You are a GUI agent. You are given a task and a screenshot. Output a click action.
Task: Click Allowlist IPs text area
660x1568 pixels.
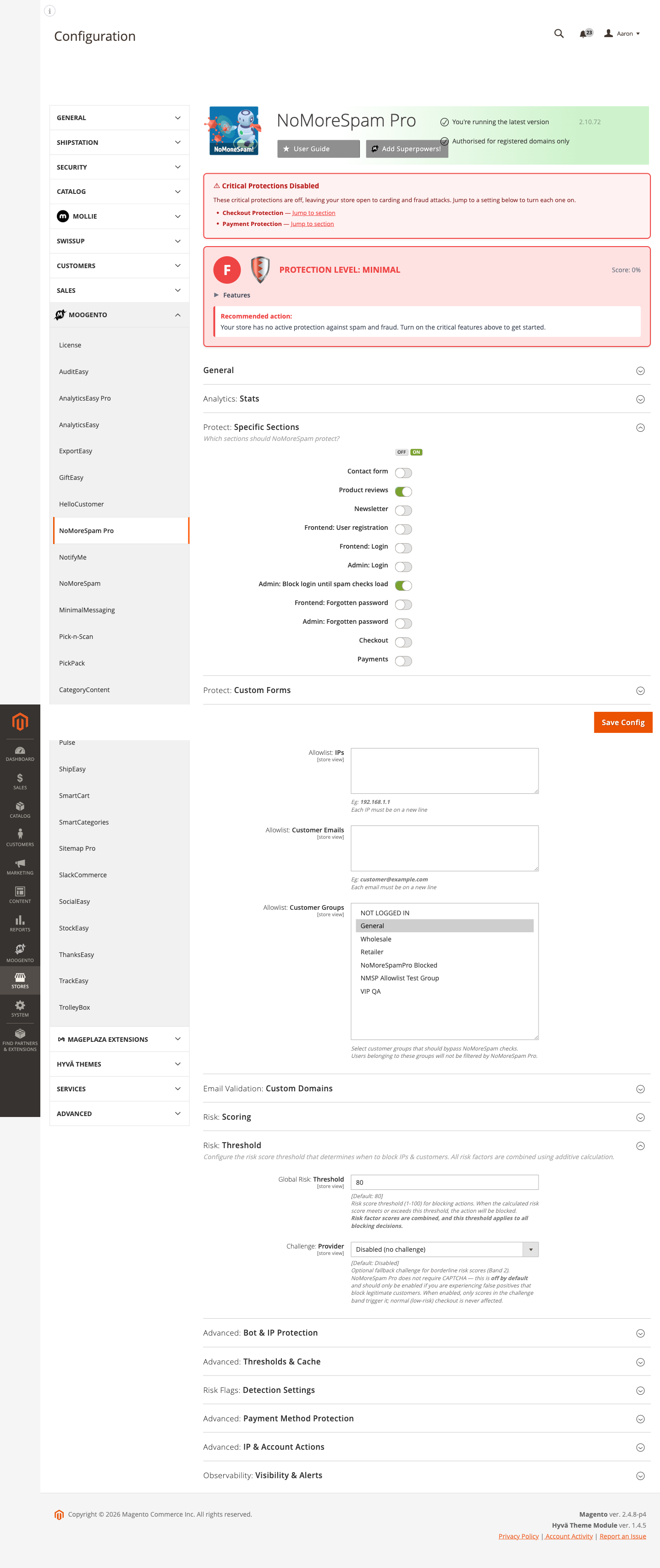(x=445, y=770)
